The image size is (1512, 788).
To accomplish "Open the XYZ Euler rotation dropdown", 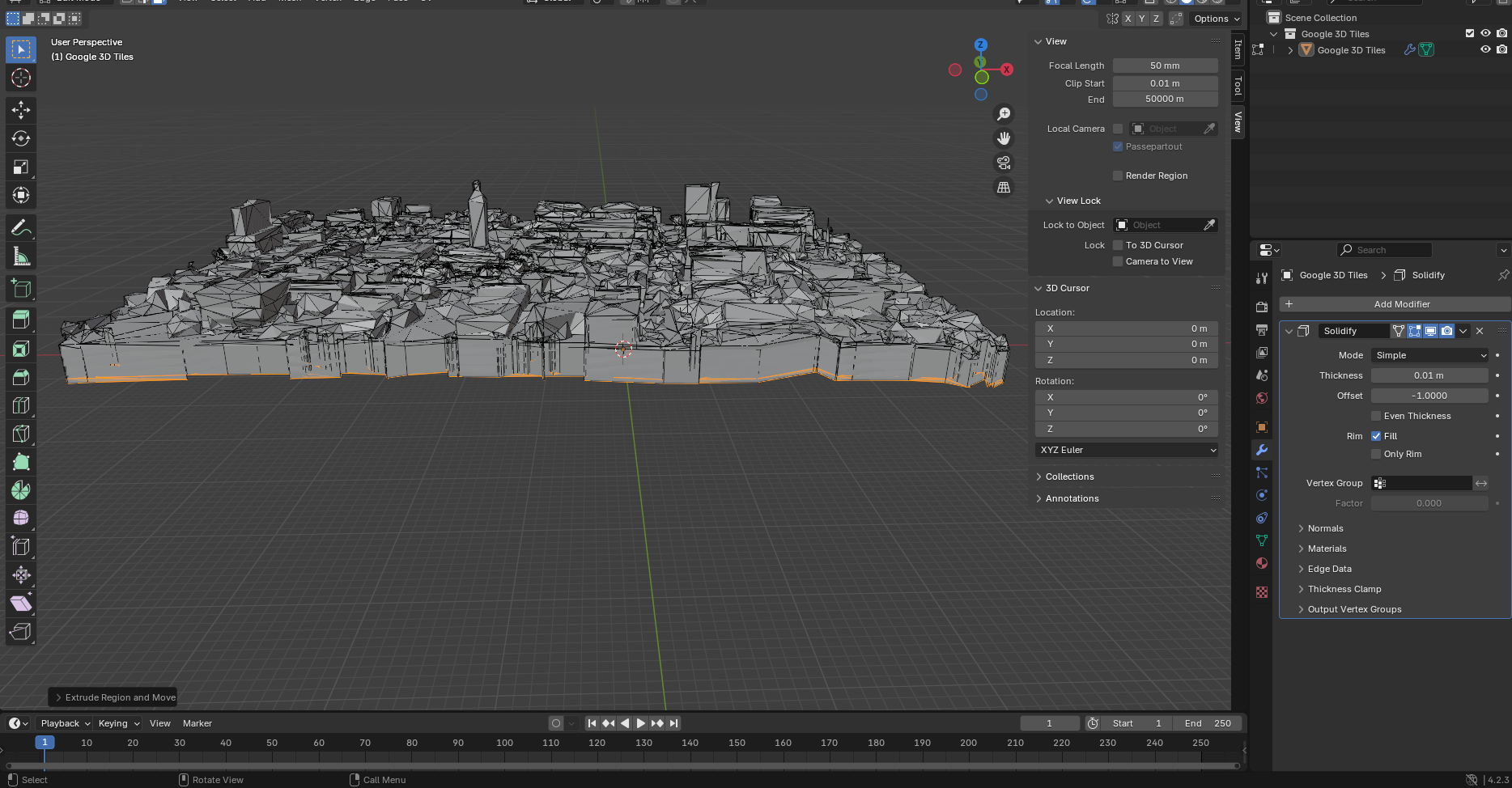I will [1127, 450].
